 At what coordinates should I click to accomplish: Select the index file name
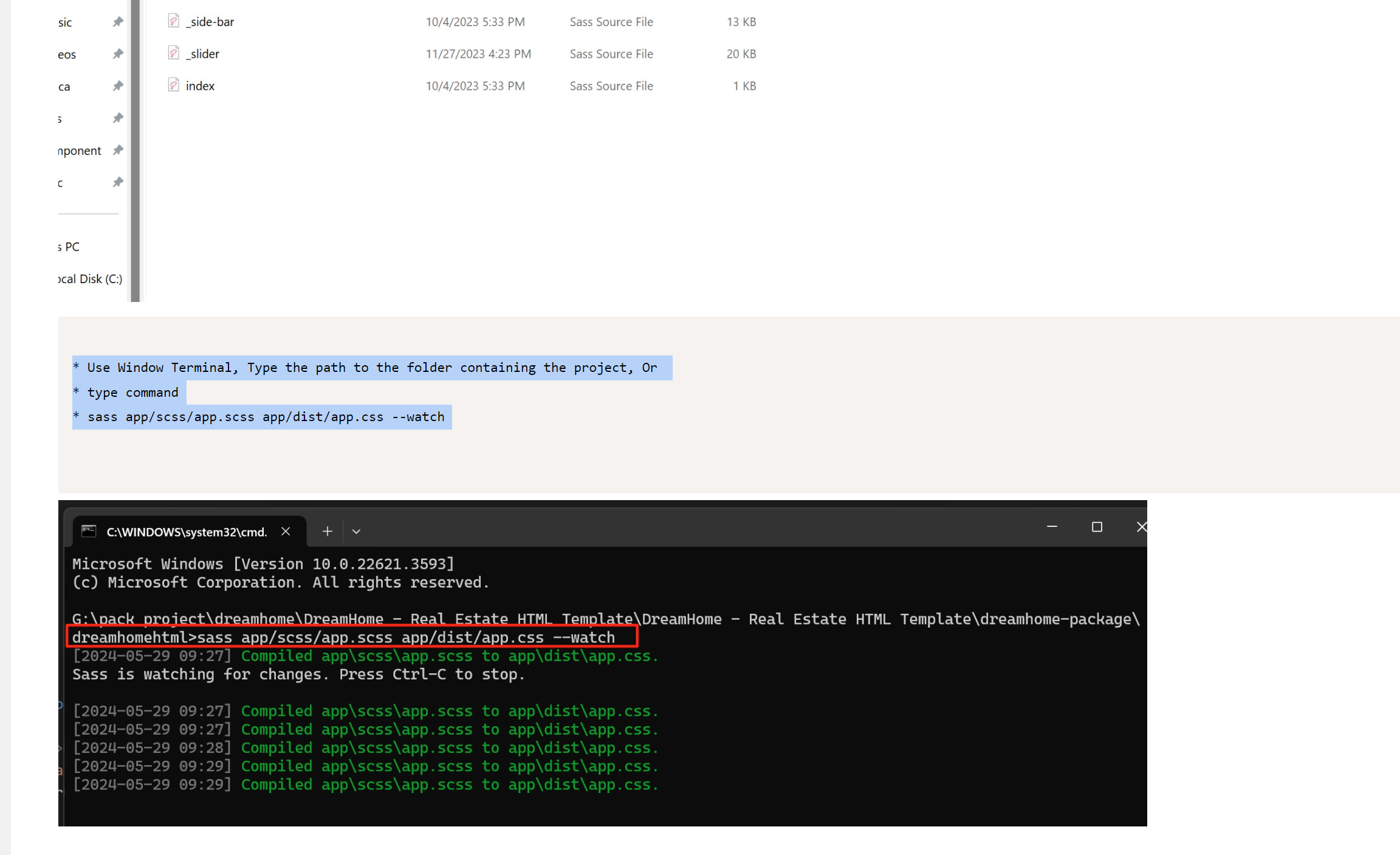coord(200,86)
